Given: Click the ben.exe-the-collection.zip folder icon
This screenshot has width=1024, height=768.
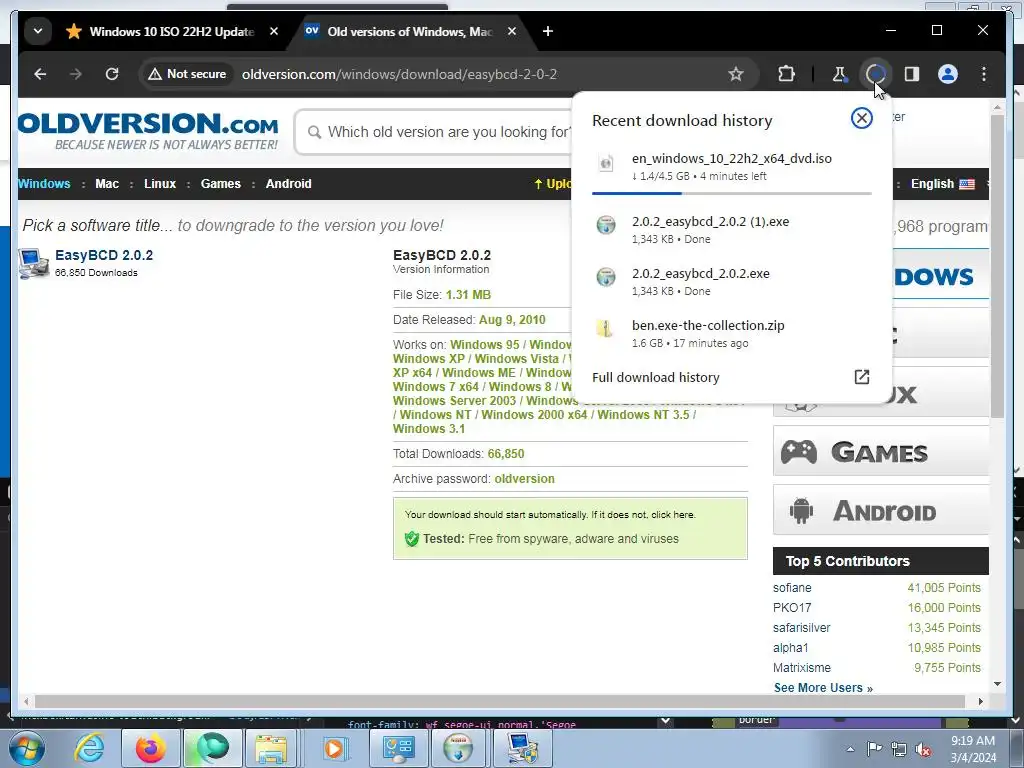Looking at the screenshot, I should [x=604, y=328].
